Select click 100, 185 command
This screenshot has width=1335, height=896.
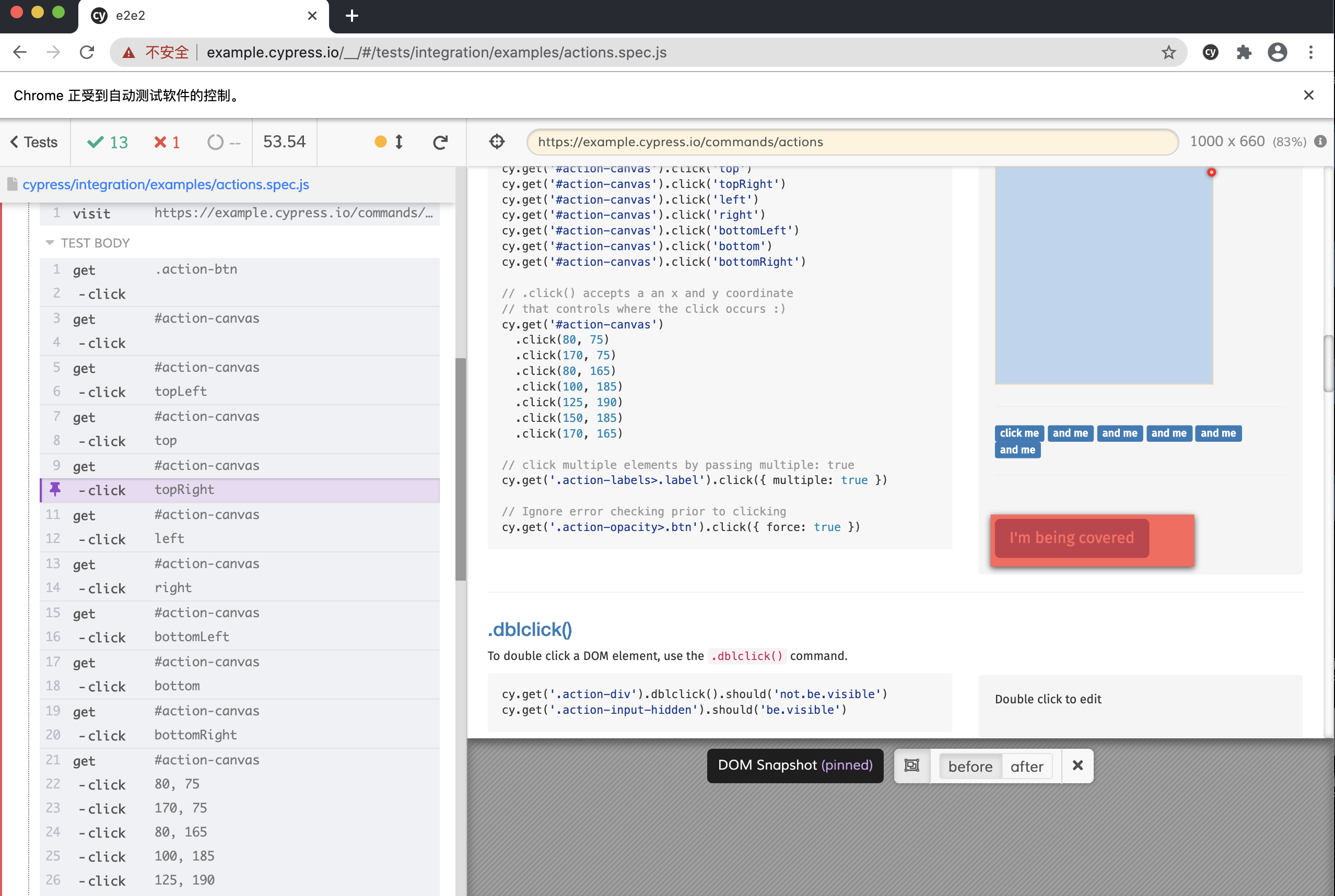[240, 856]
